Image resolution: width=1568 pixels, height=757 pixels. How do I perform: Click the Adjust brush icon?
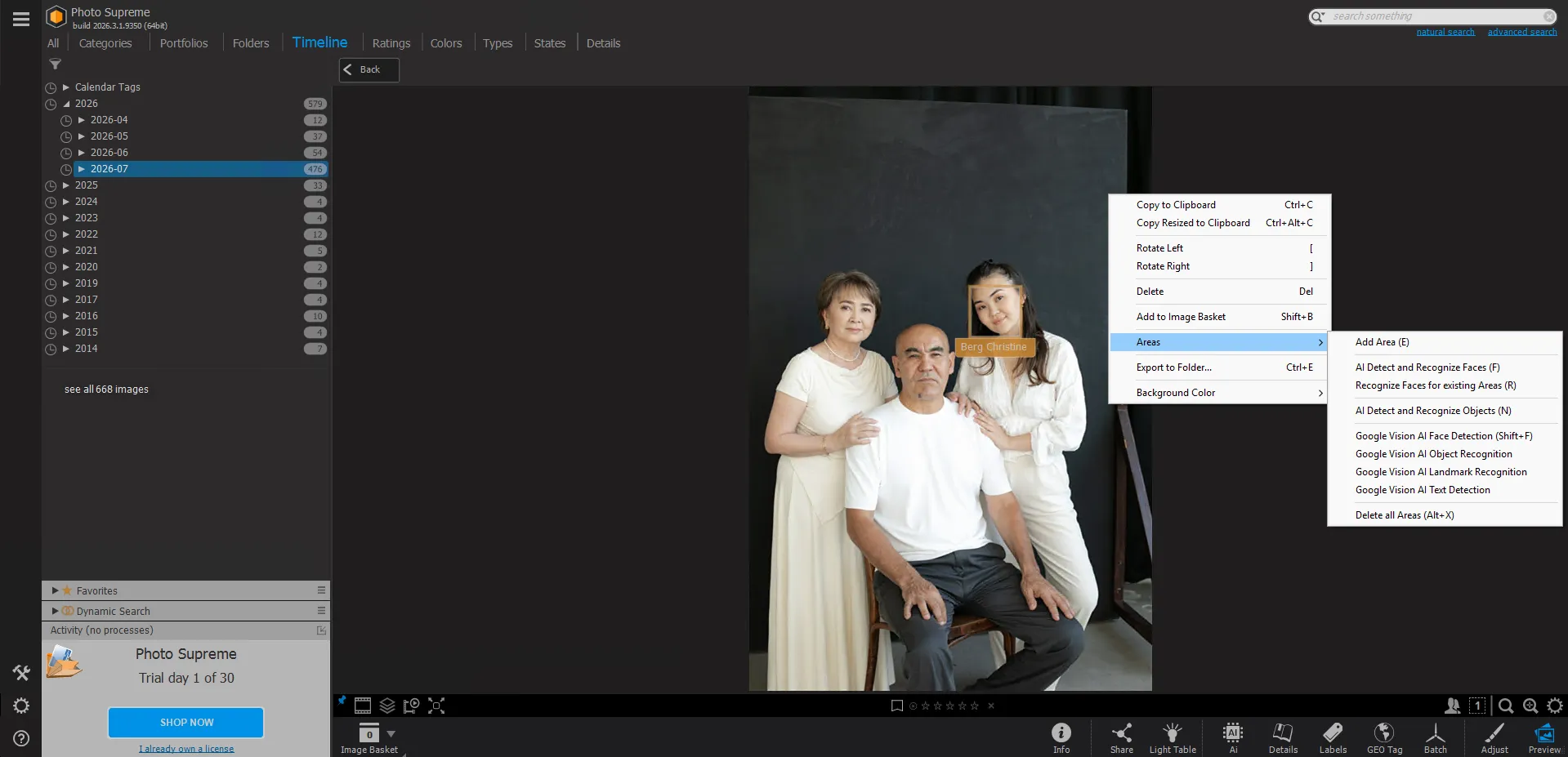point(1494,737)
